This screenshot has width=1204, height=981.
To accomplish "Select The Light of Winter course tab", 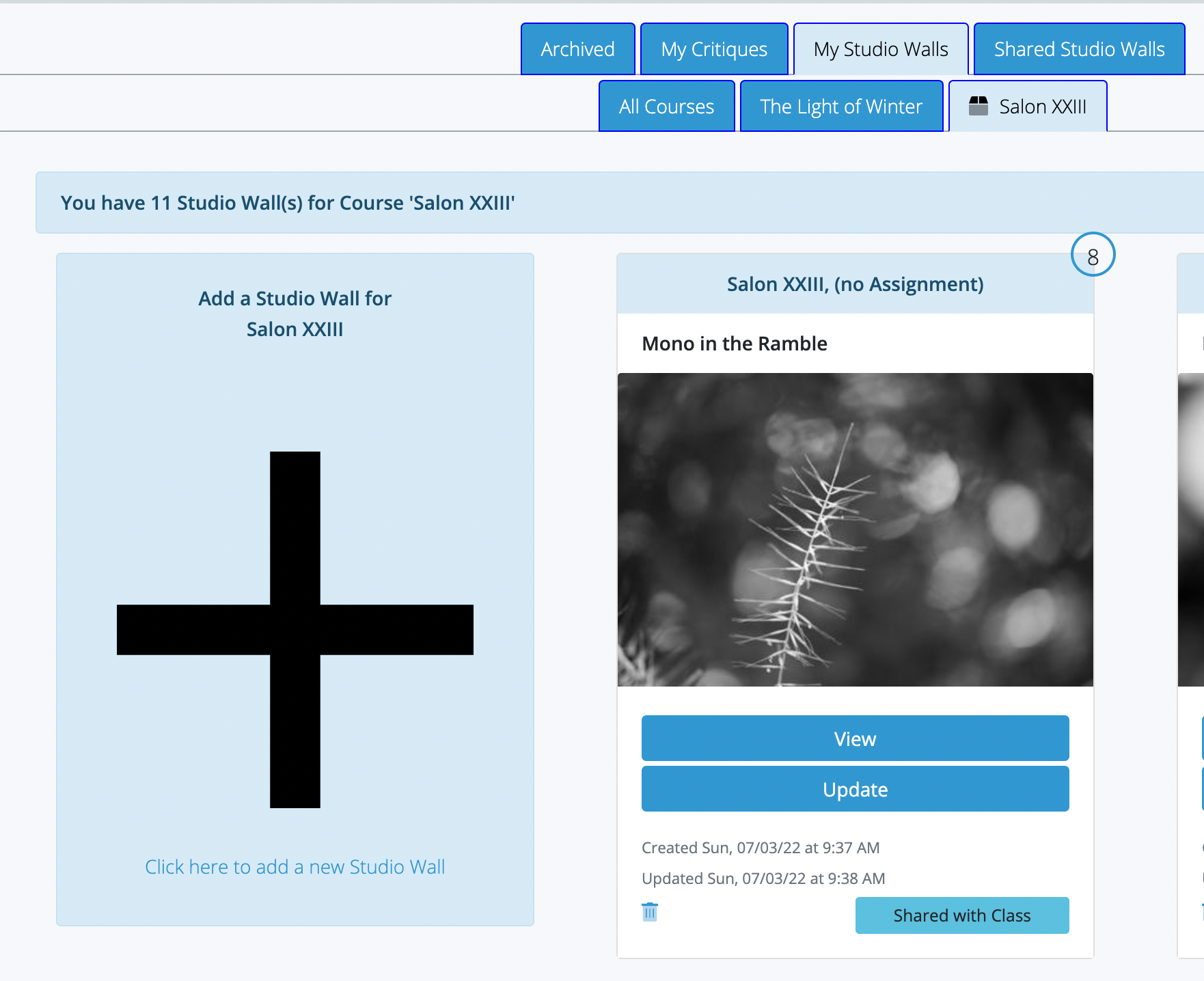I will [x=841, y=107].
